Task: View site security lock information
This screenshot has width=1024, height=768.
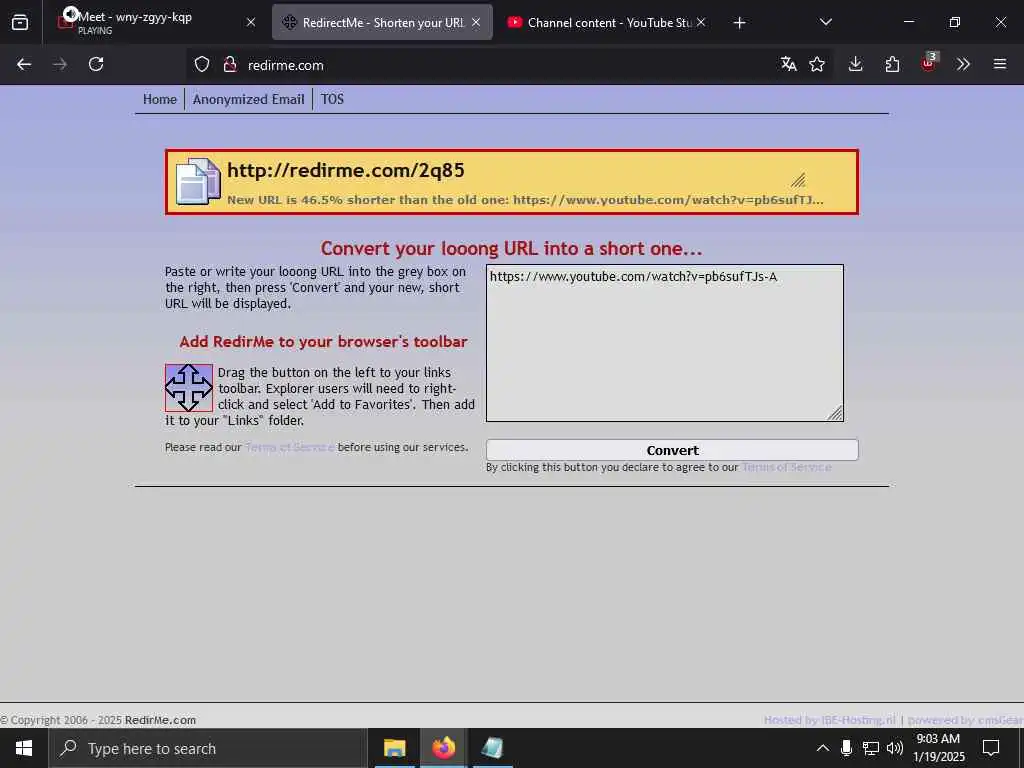Action: (229, 65)
